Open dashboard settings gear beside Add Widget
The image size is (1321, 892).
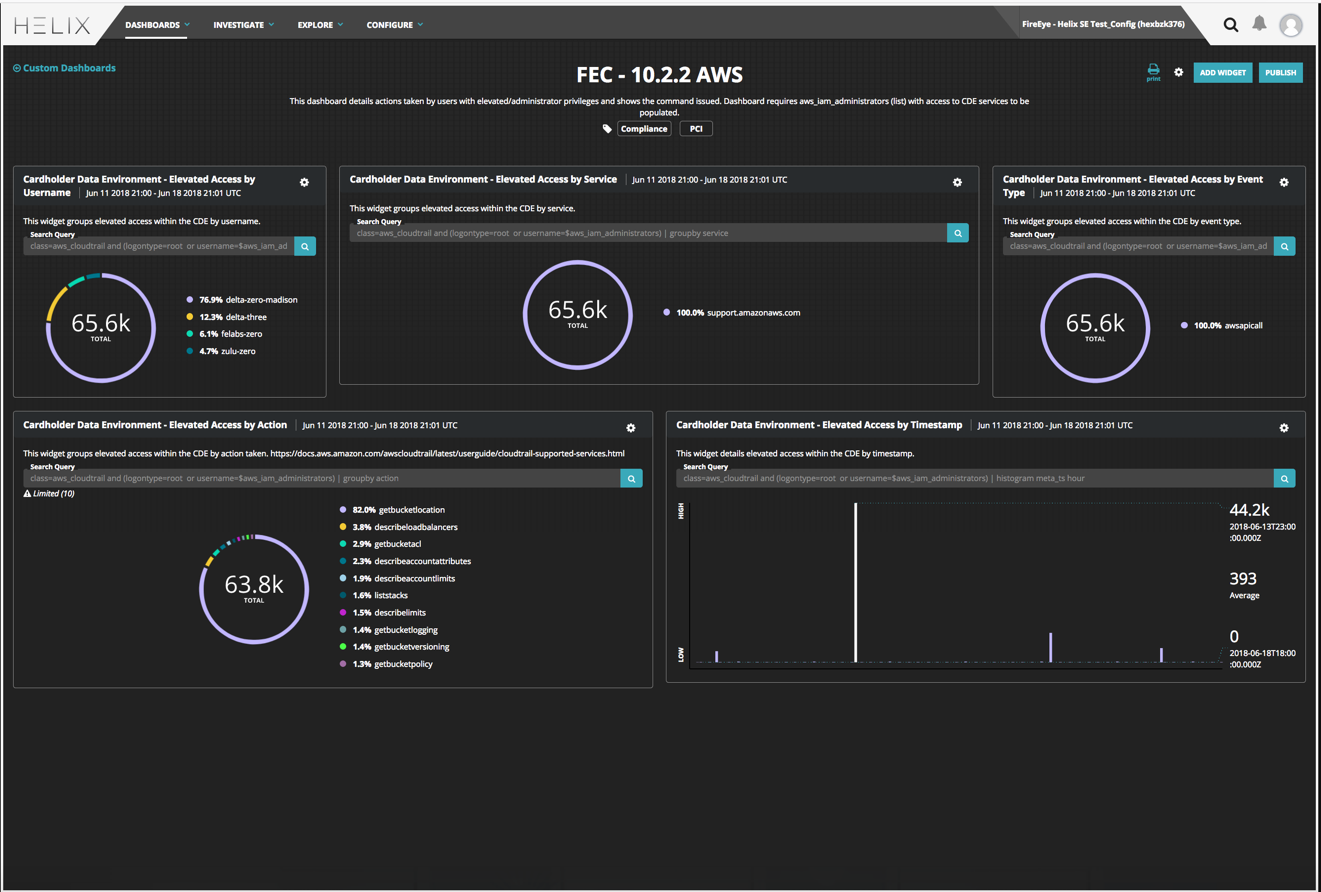[1178, 72]
